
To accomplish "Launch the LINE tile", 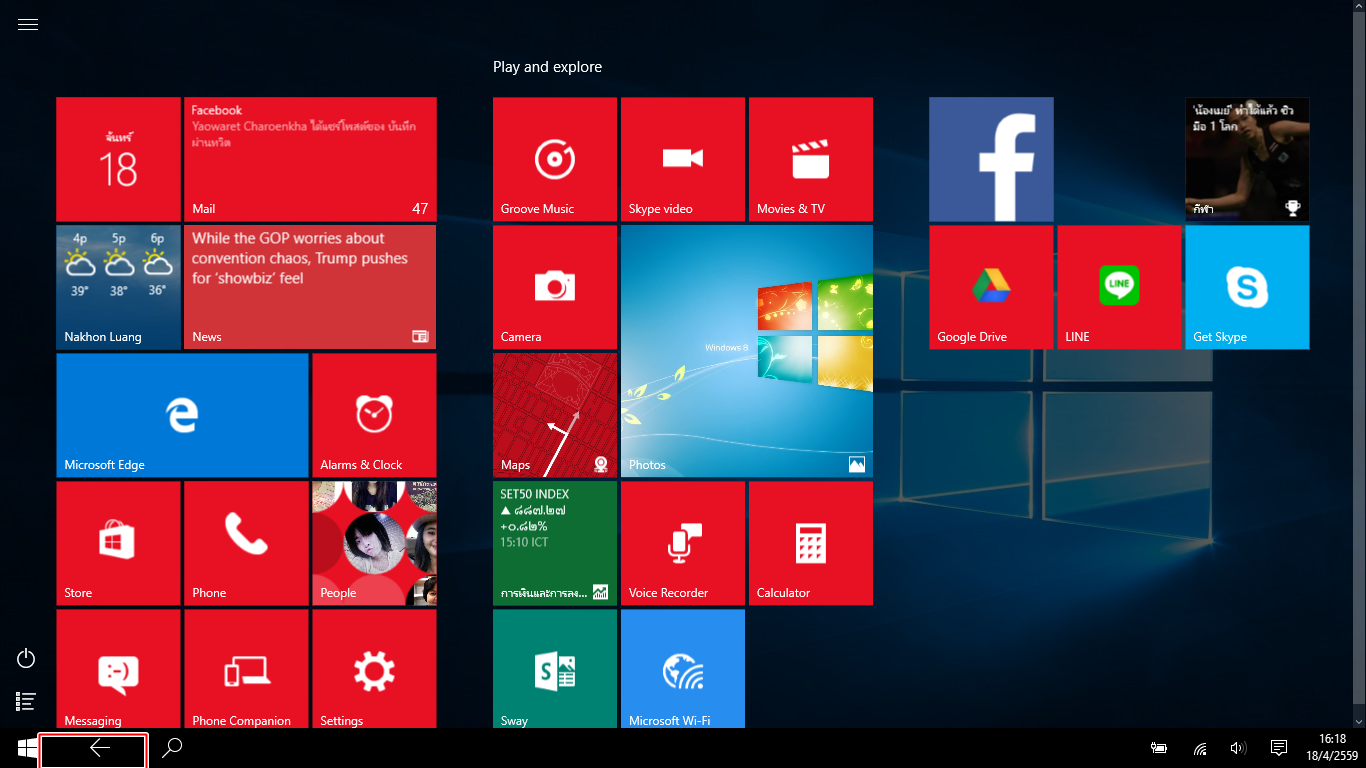I will (1119, 287).
